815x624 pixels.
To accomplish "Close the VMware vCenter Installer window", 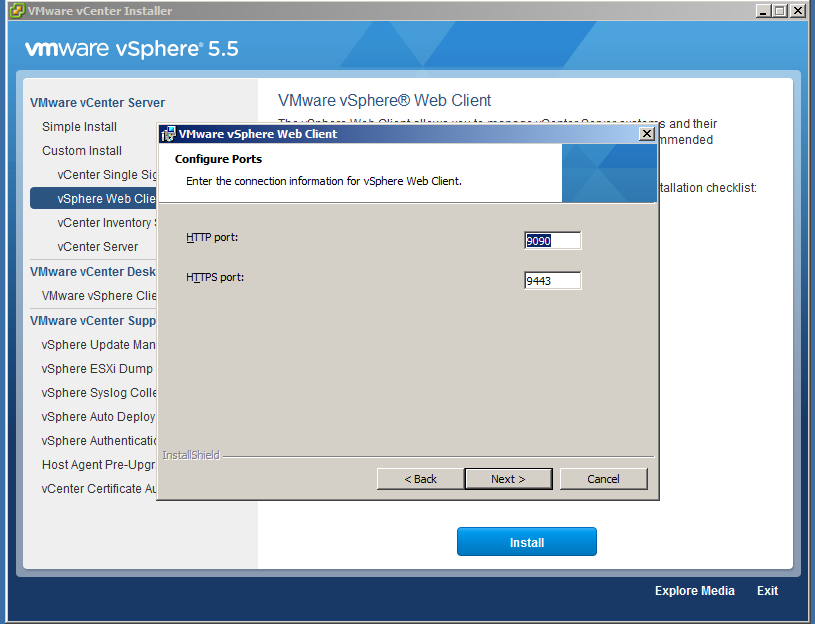I will (797, 11).
